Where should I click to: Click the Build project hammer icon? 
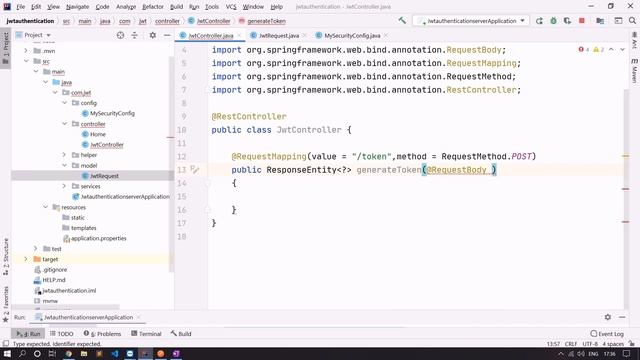402,20
